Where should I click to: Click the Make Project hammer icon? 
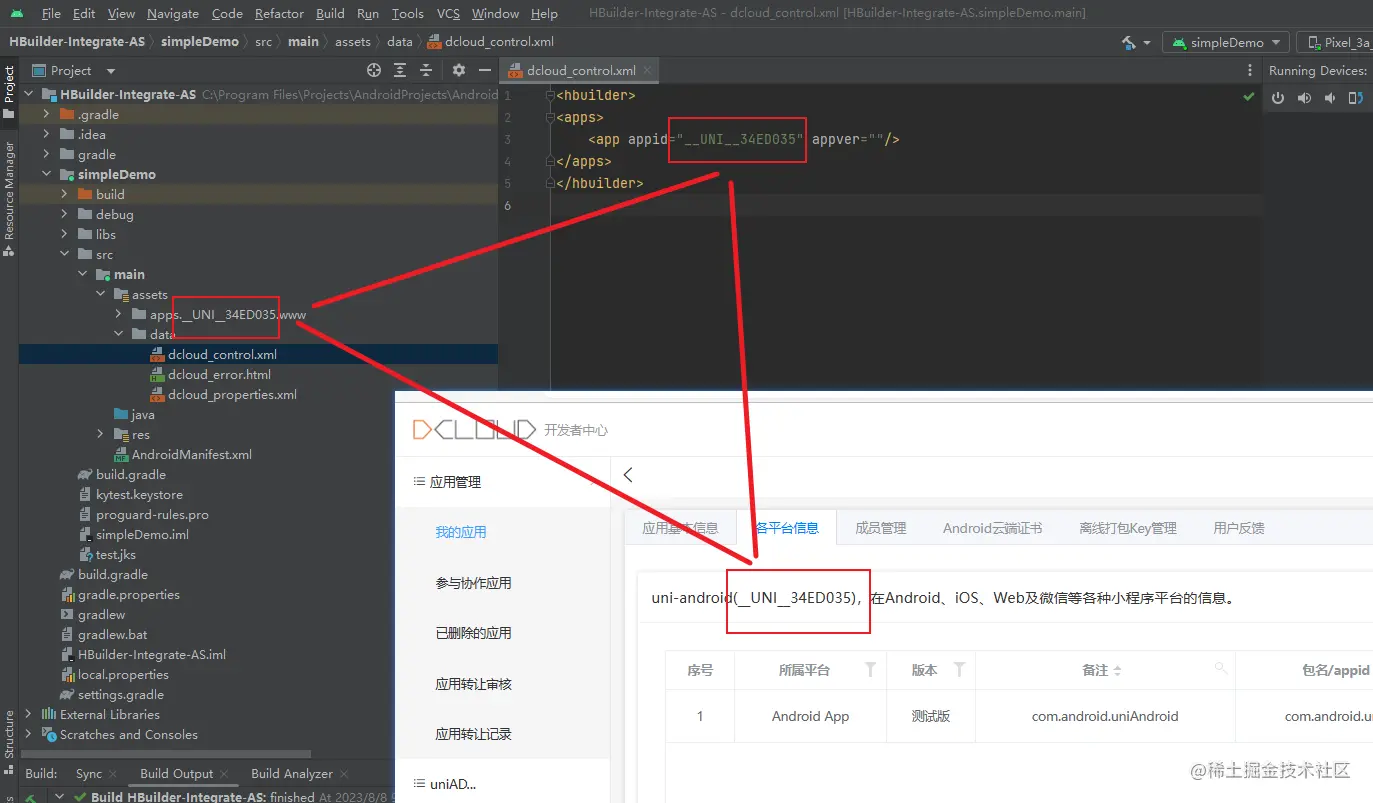pos(1128,43)
